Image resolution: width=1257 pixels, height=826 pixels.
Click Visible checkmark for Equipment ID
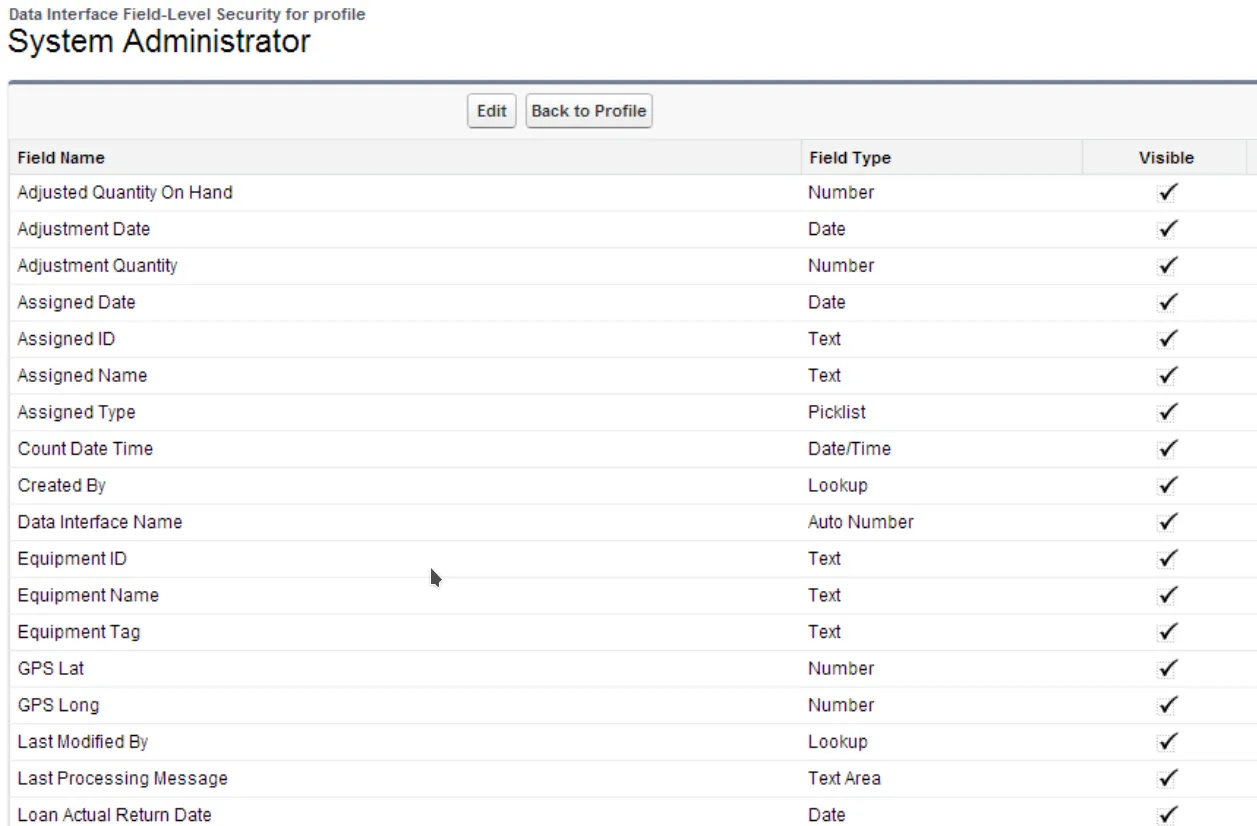coord(1167,559)
